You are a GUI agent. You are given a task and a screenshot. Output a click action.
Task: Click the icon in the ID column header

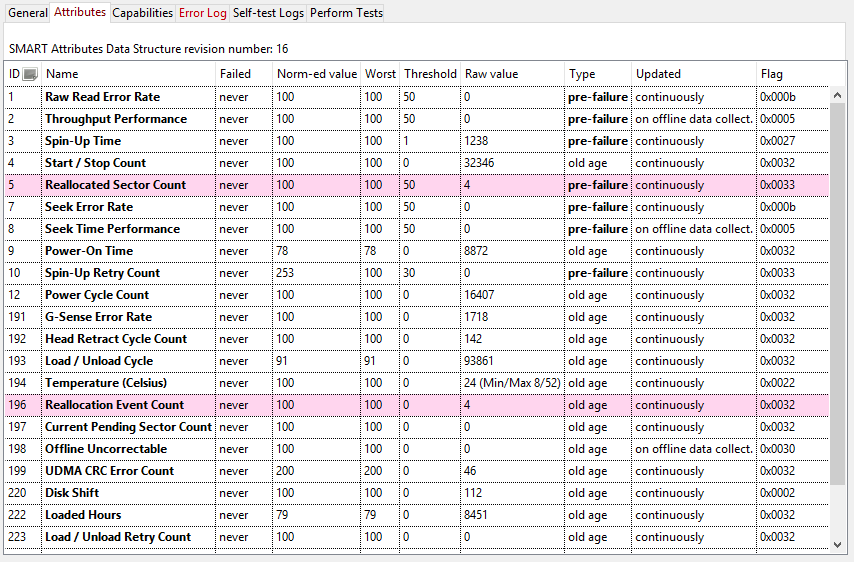(x=30, y=74)
